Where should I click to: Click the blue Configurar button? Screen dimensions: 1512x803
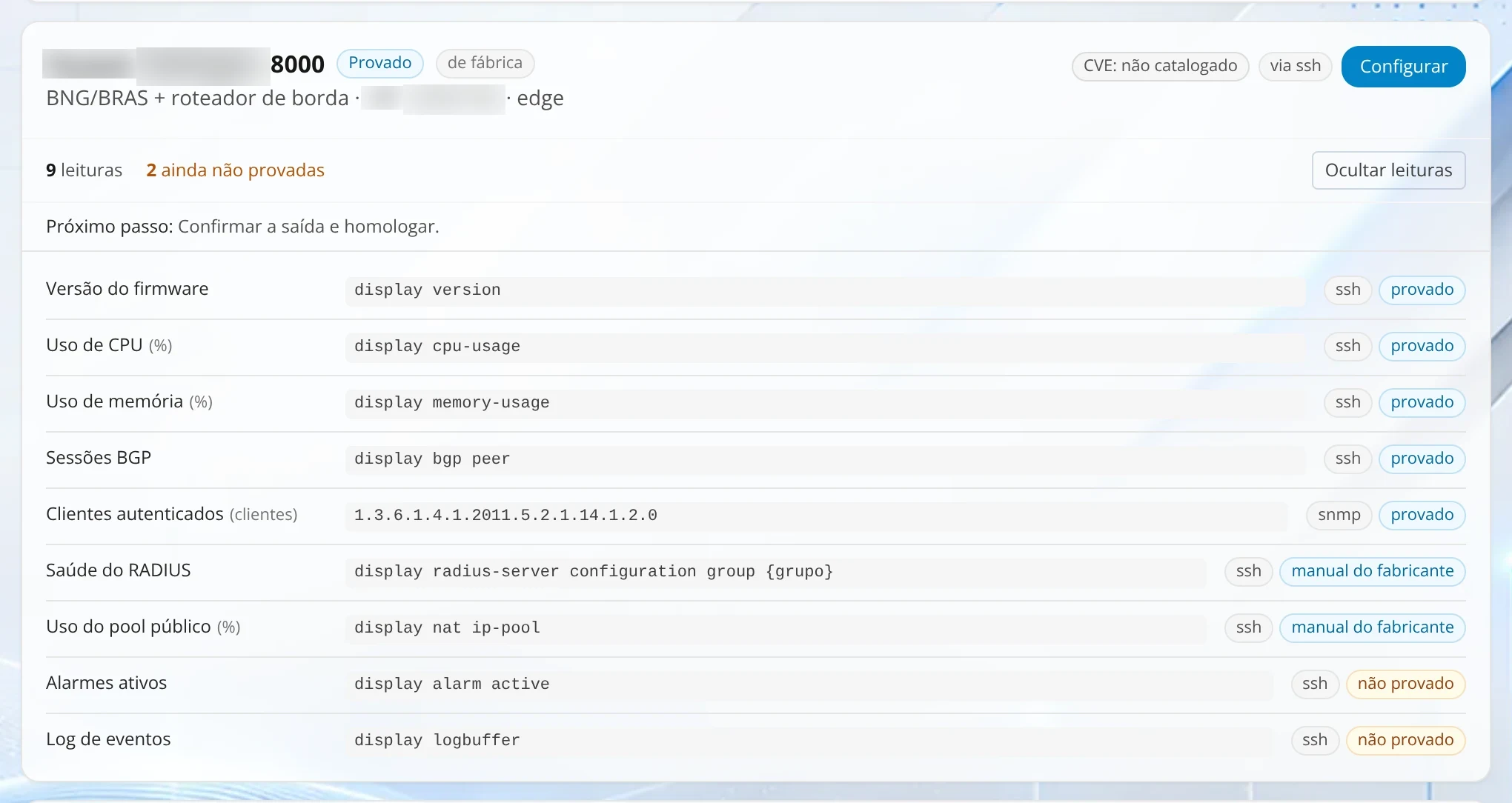pos(1403,67)
